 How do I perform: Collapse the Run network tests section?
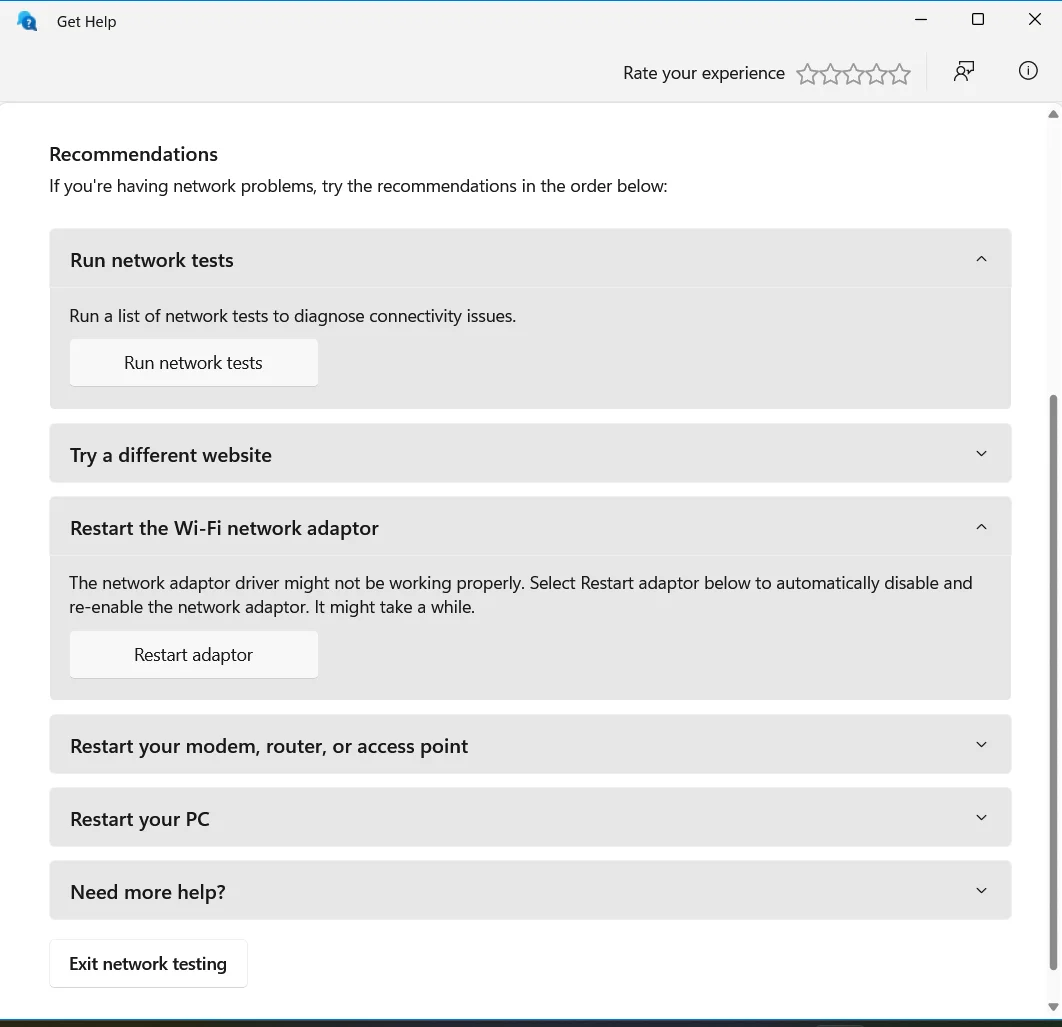(x=530, y=259)
